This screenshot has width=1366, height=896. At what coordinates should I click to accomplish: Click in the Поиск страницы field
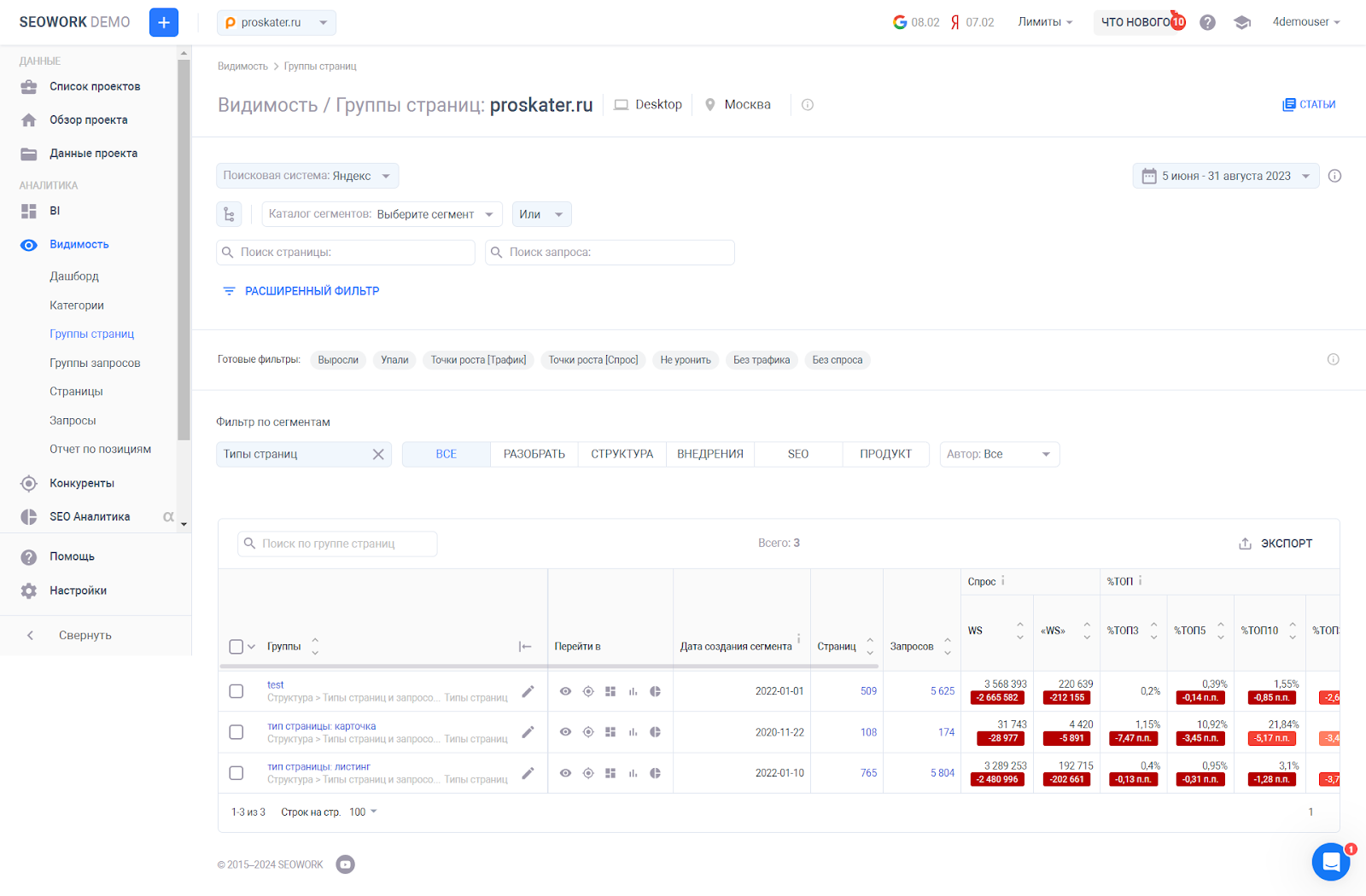pos(346,253)
